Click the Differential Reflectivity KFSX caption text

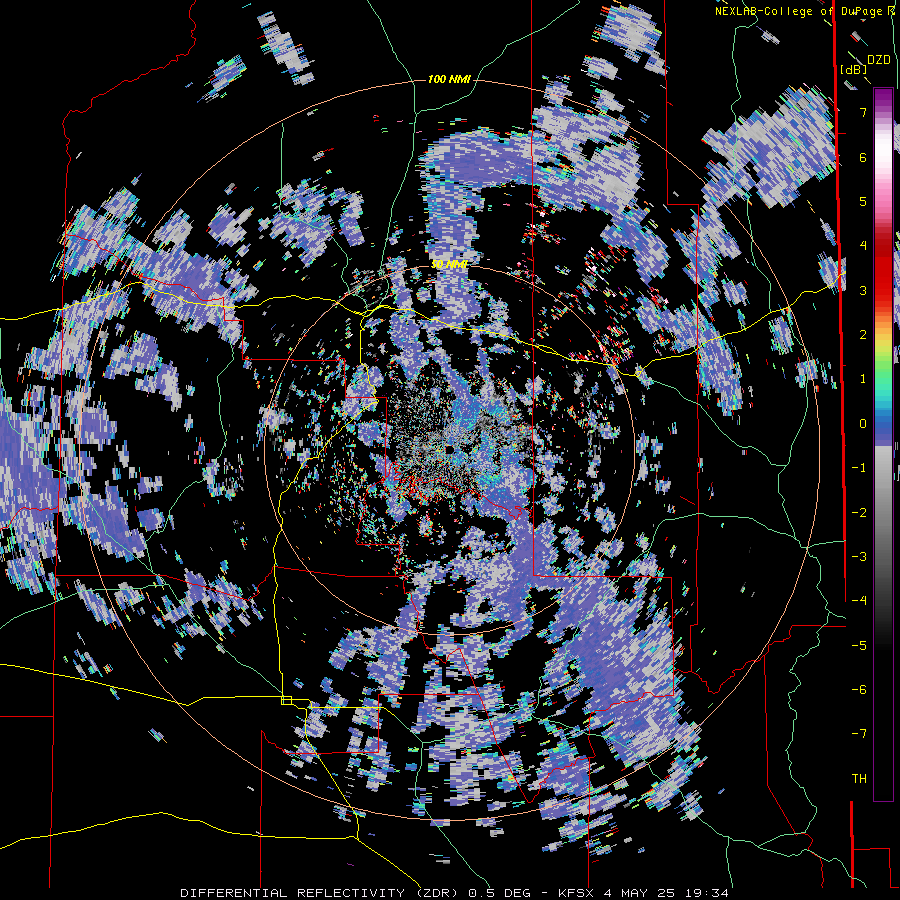click(455, 893)
